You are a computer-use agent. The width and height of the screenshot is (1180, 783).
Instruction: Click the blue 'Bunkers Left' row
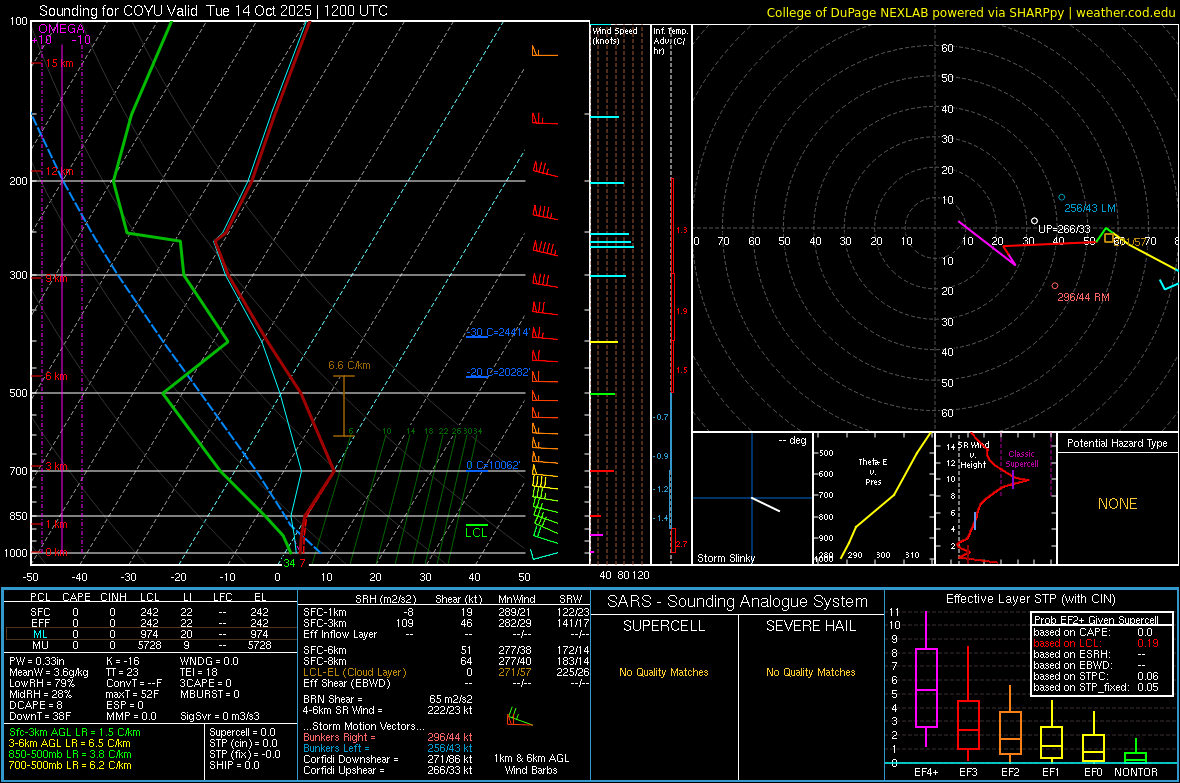pos(388,748)
